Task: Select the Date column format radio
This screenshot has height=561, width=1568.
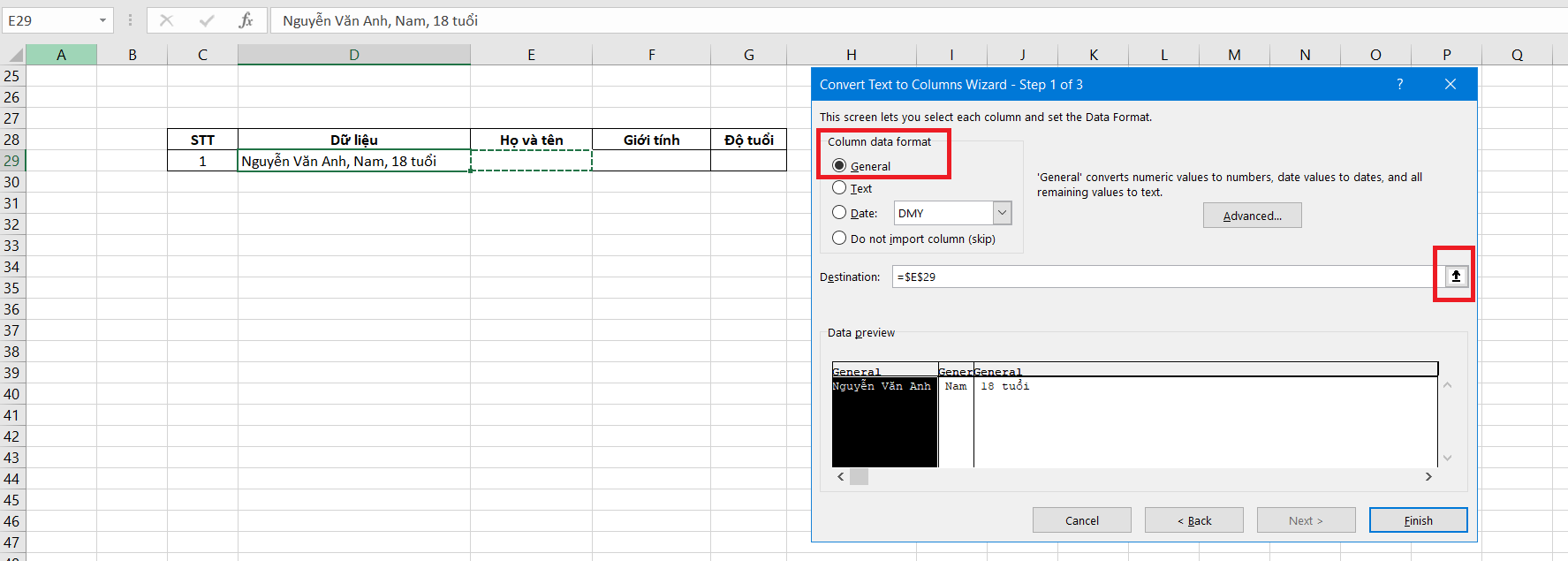Action: tap(839, 213)
